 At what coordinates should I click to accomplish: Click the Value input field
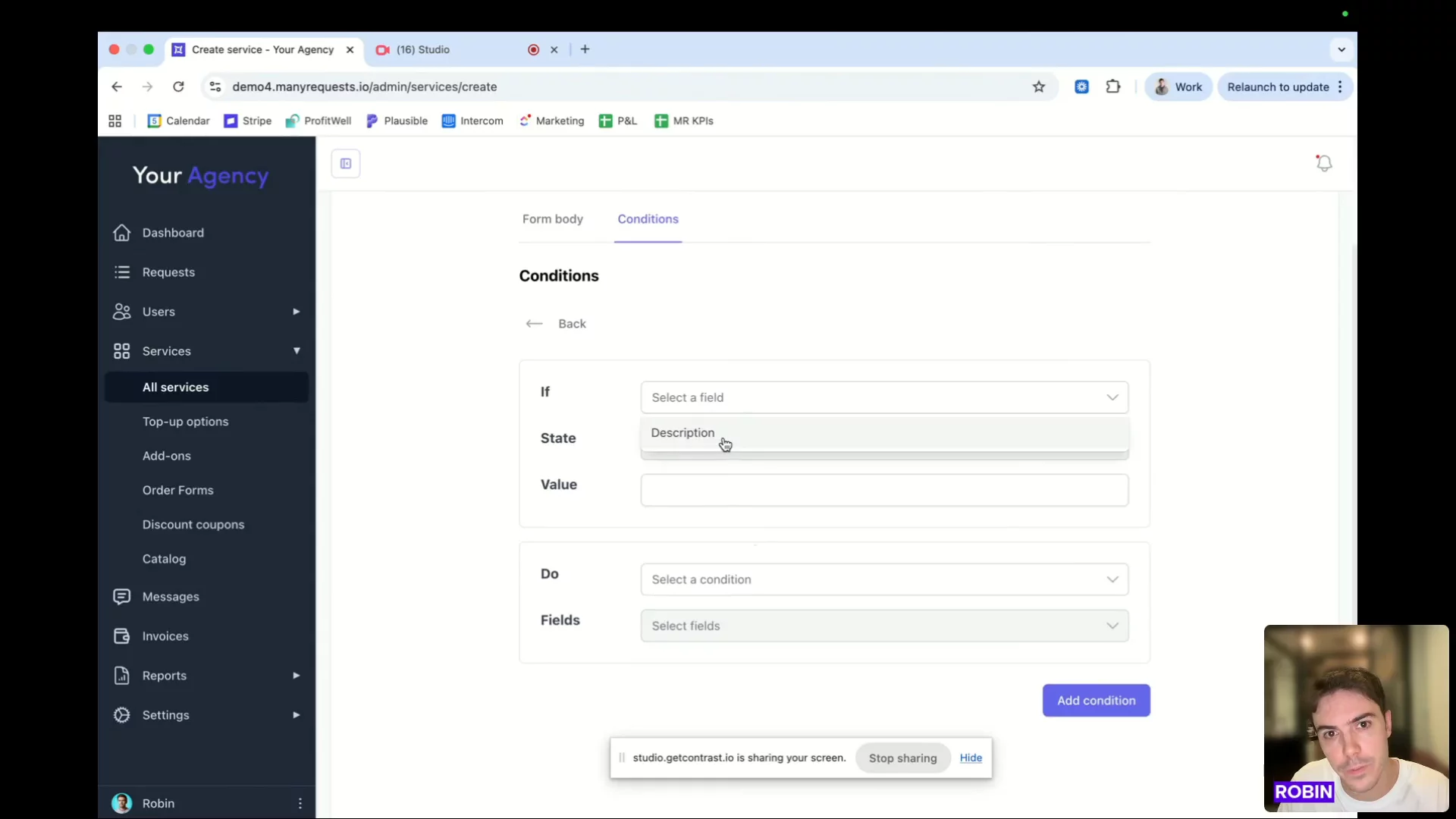pos(884,490)
